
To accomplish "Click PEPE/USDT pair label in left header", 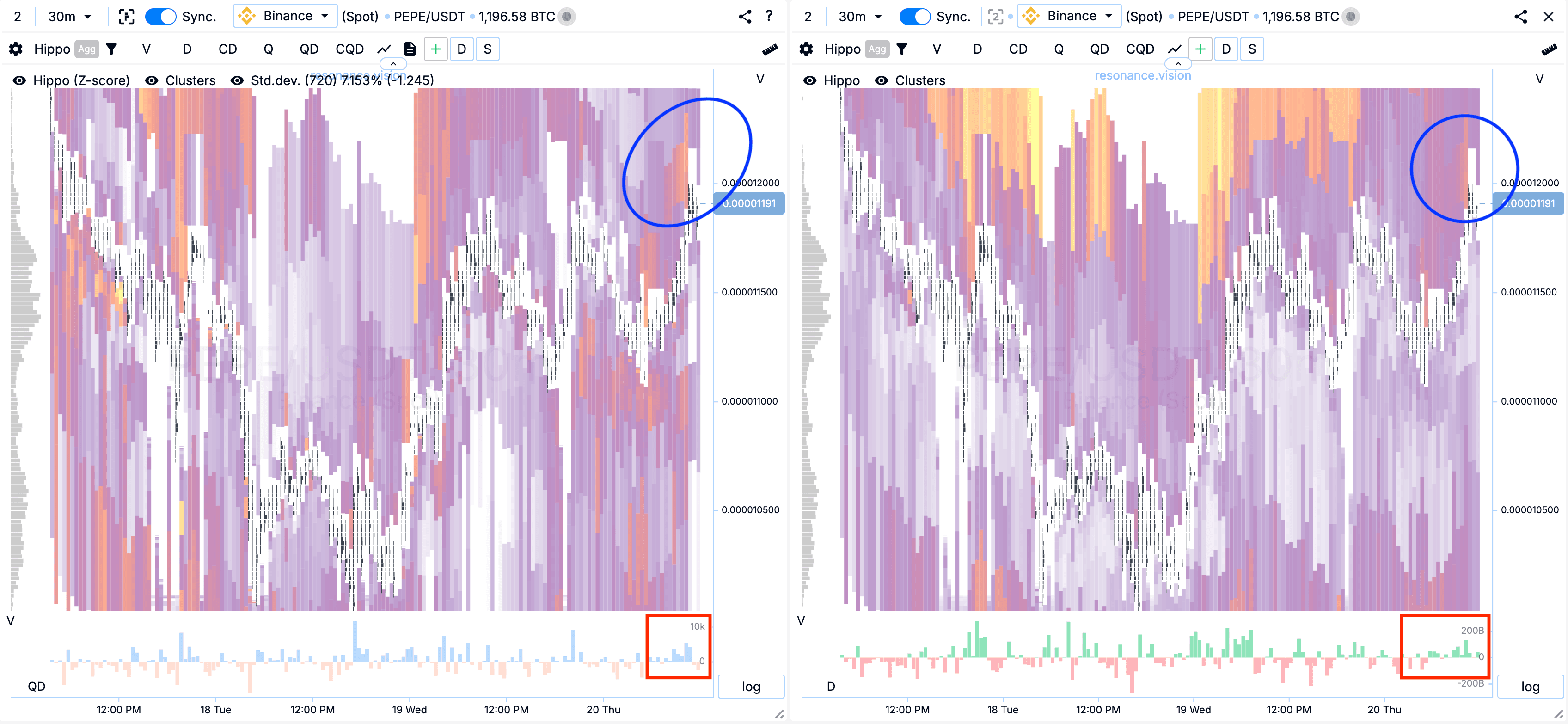I will [429, 17].
